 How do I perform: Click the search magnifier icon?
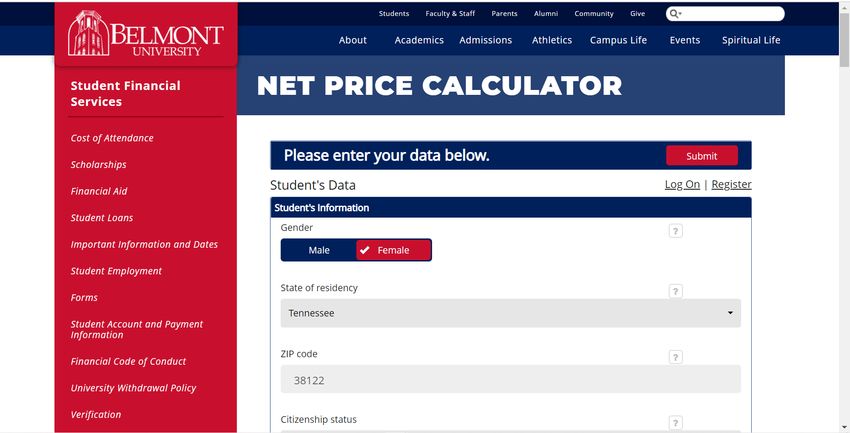[673, 14]
